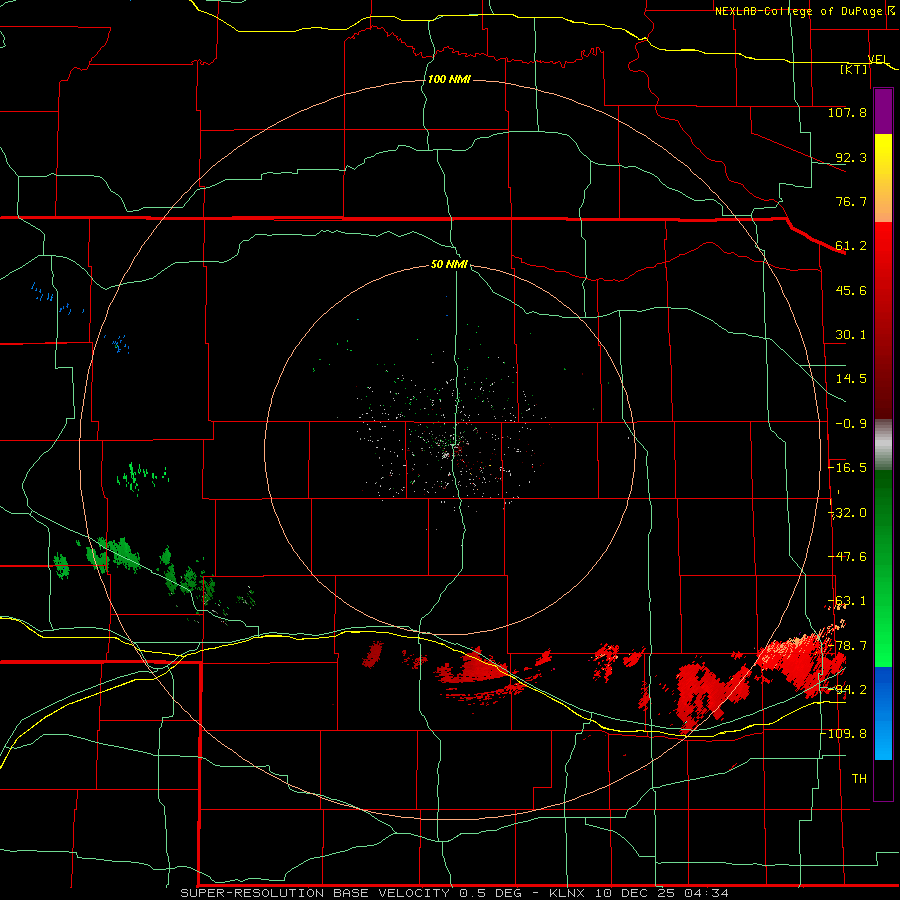The image size is (900, 900).
Task: Pick the purple segment of the velocity color bar
Action: point(883,111)
